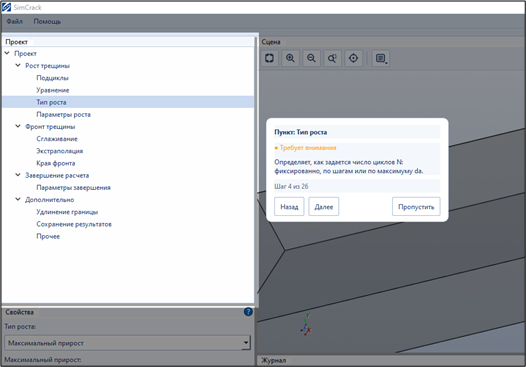Screen dimensions: 526x367
Task: Select Края фронта tree item
Action: click(56, 163)
